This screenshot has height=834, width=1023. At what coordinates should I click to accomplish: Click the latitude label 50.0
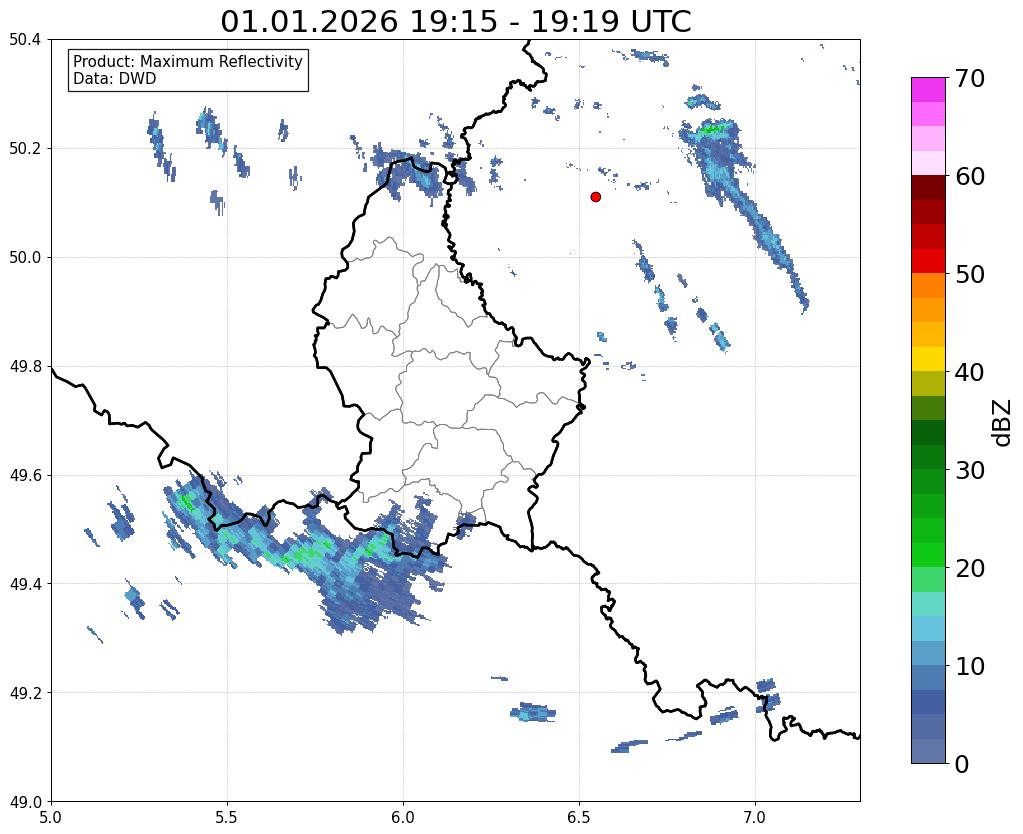tap(25, 258)
